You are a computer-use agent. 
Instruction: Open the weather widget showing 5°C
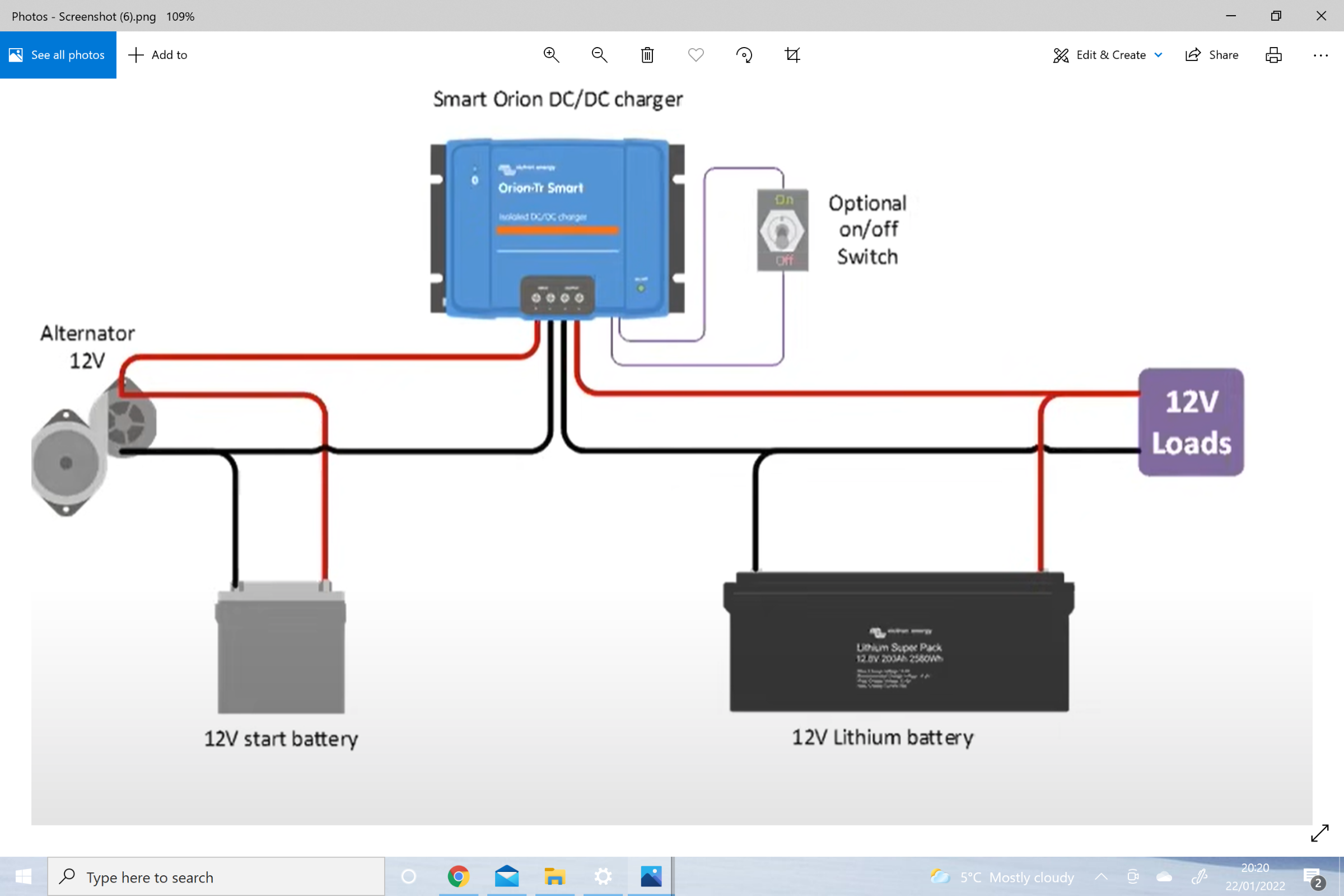1002,876
